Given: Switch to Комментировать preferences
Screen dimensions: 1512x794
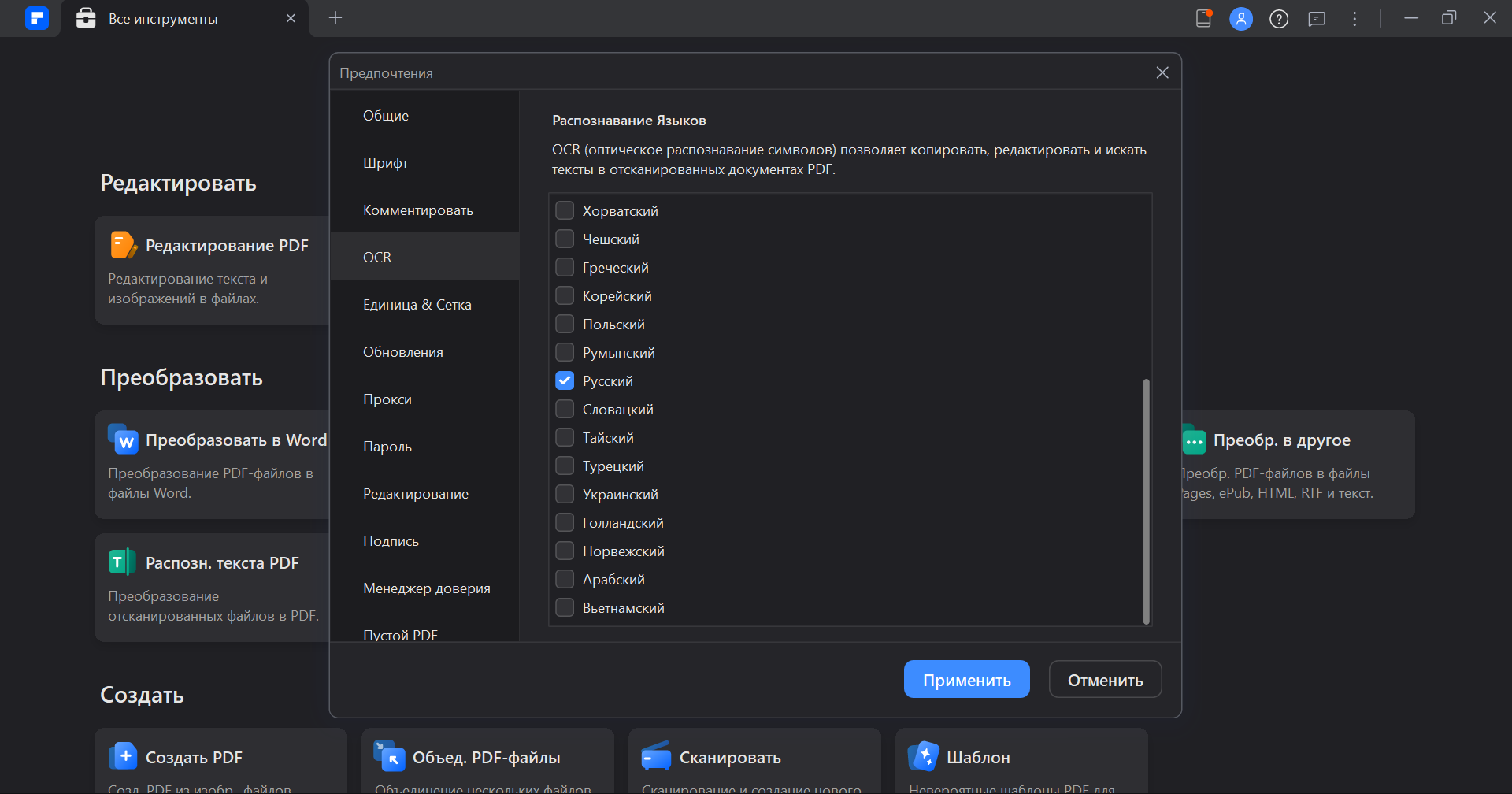Looking at the screenshot, I should (424, 210).
